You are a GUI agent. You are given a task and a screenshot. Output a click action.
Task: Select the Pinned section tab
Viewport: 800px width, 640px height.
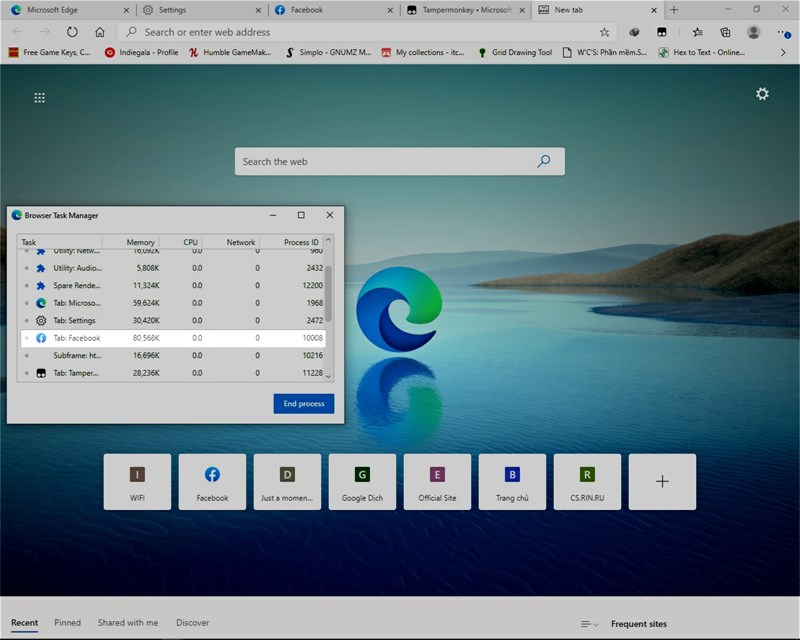click(x=67, y=623)
